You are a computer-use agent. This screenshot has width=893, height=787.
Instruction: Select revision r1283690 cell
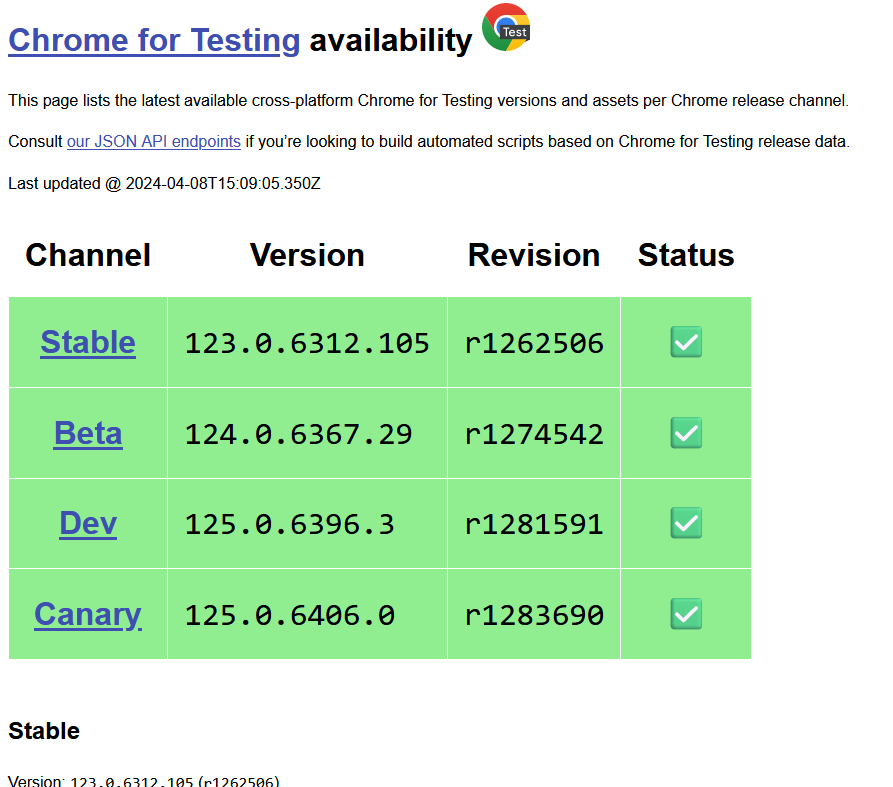[x=534, y=616]
